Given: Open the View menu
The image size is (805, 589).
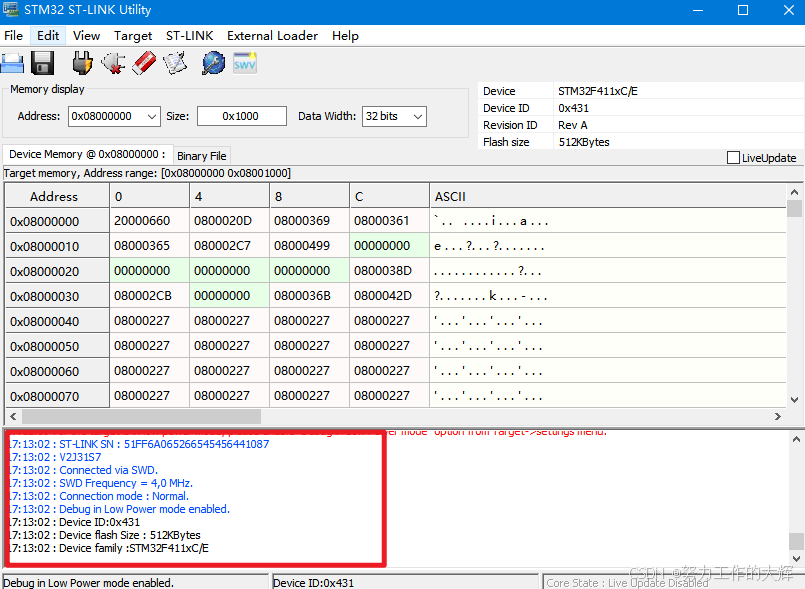Looking at the screenshot, I should (86, 36).
